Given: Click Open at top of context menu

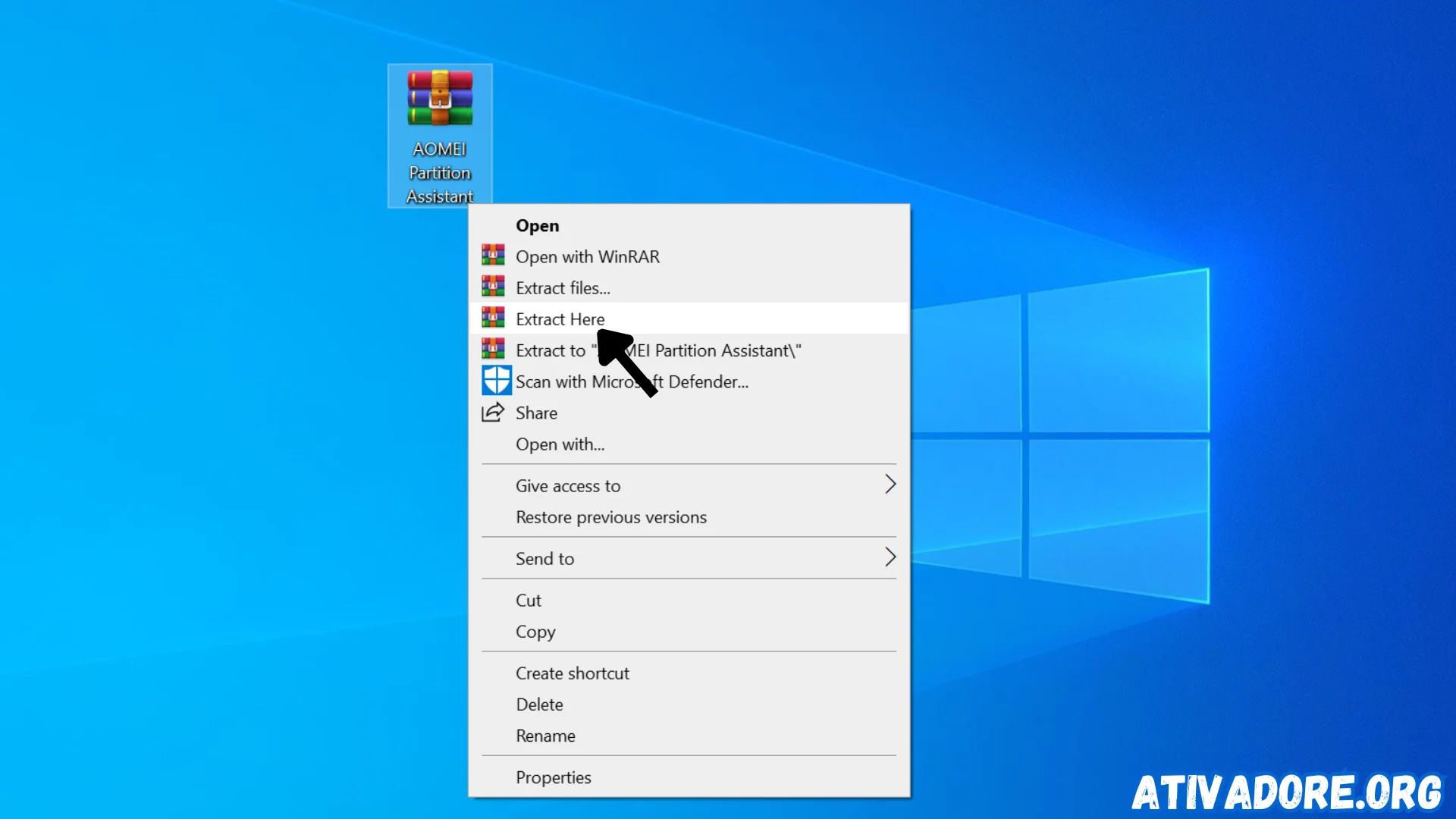Looking at the screenshot, I should [x=537, y=225].
